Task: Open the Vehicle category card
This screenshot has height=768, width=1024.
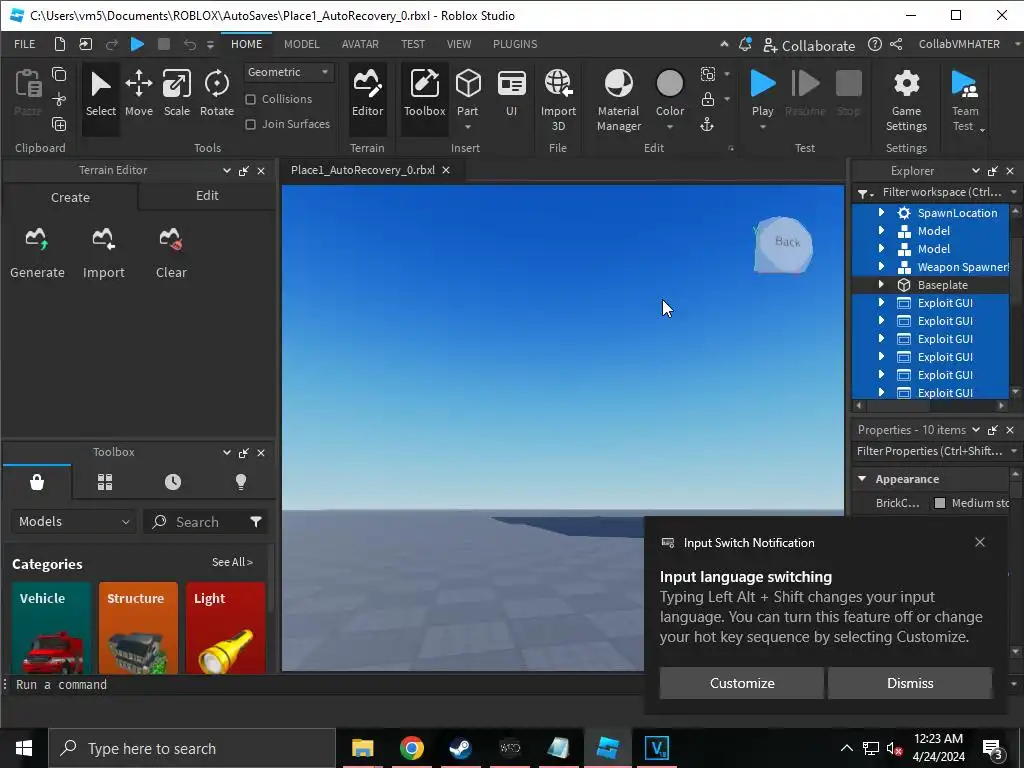Action: pyautogui.click(x=51, y=628)
